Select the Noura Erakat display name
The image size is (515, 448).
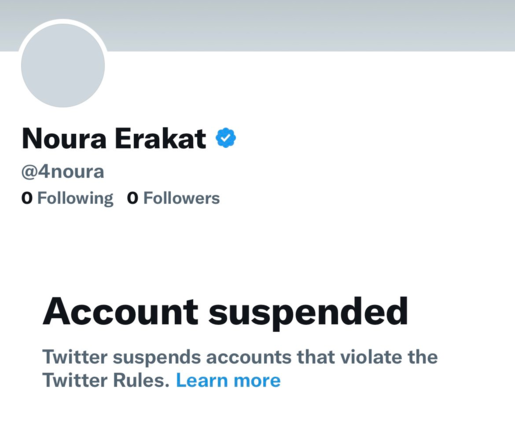[114, 138]
